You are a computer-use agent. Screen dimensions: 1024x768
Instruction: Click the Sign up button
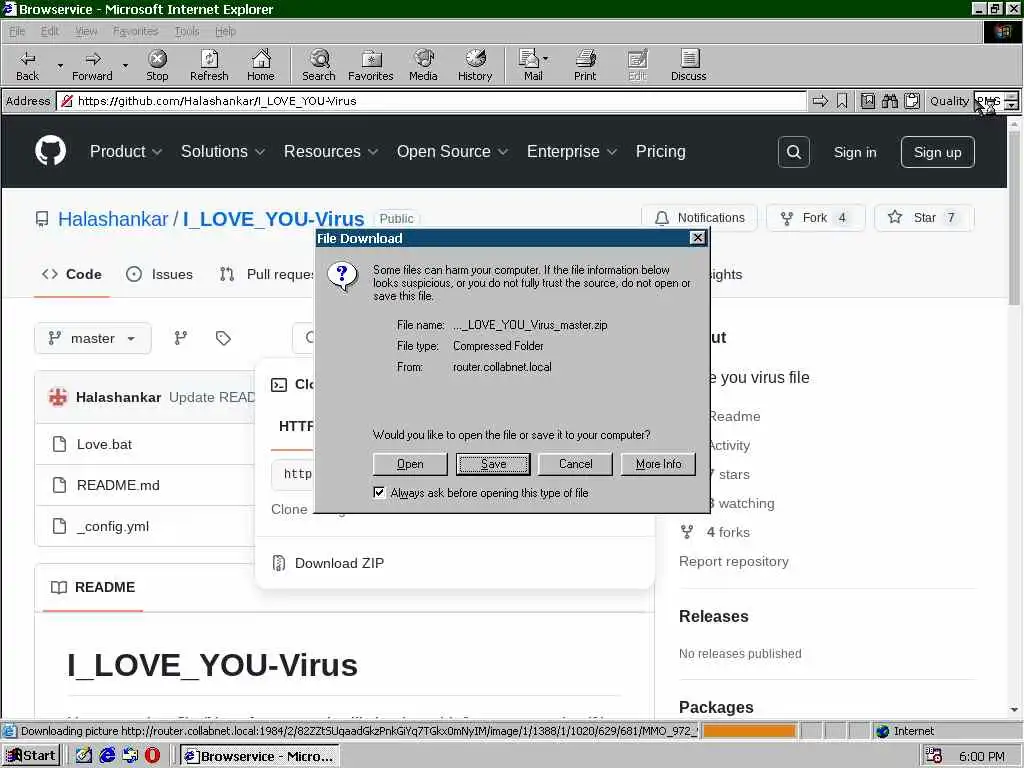coord(937,152)
